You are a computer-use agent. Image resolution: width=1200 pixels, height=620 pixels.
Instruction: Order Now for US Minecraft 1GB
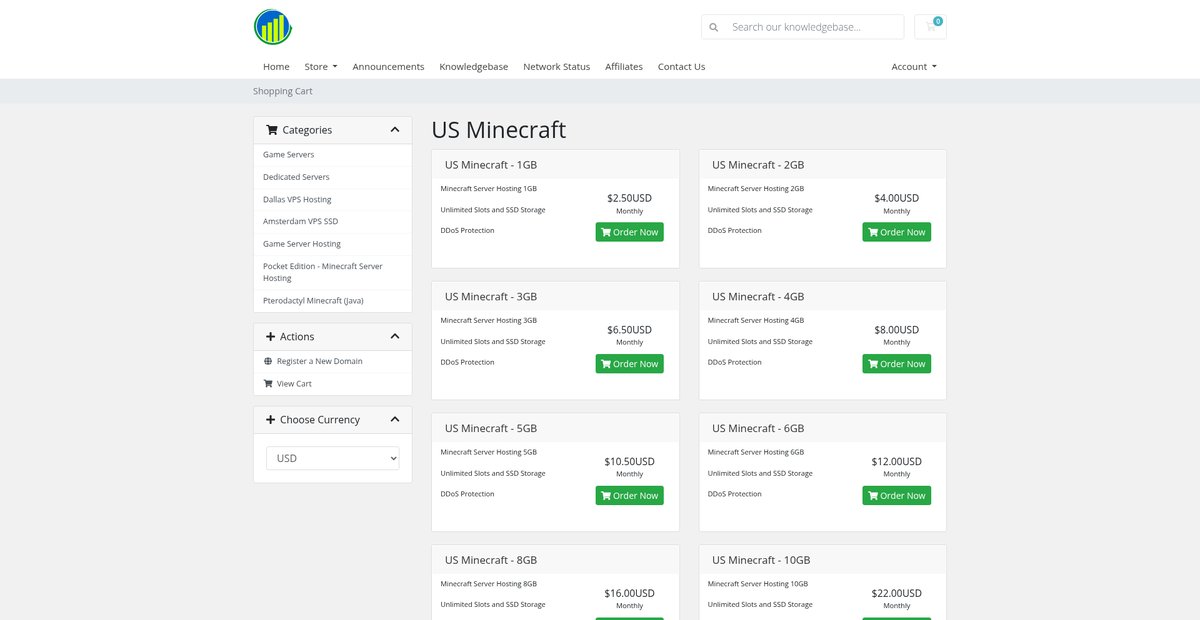[x=630, y=232]
